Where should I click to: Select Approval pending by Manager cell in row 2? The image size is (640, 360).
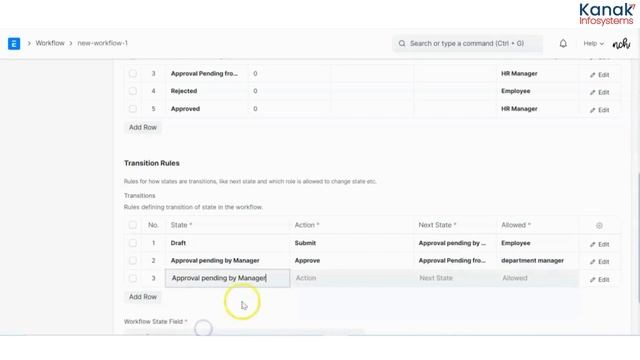tap(228, 260)
